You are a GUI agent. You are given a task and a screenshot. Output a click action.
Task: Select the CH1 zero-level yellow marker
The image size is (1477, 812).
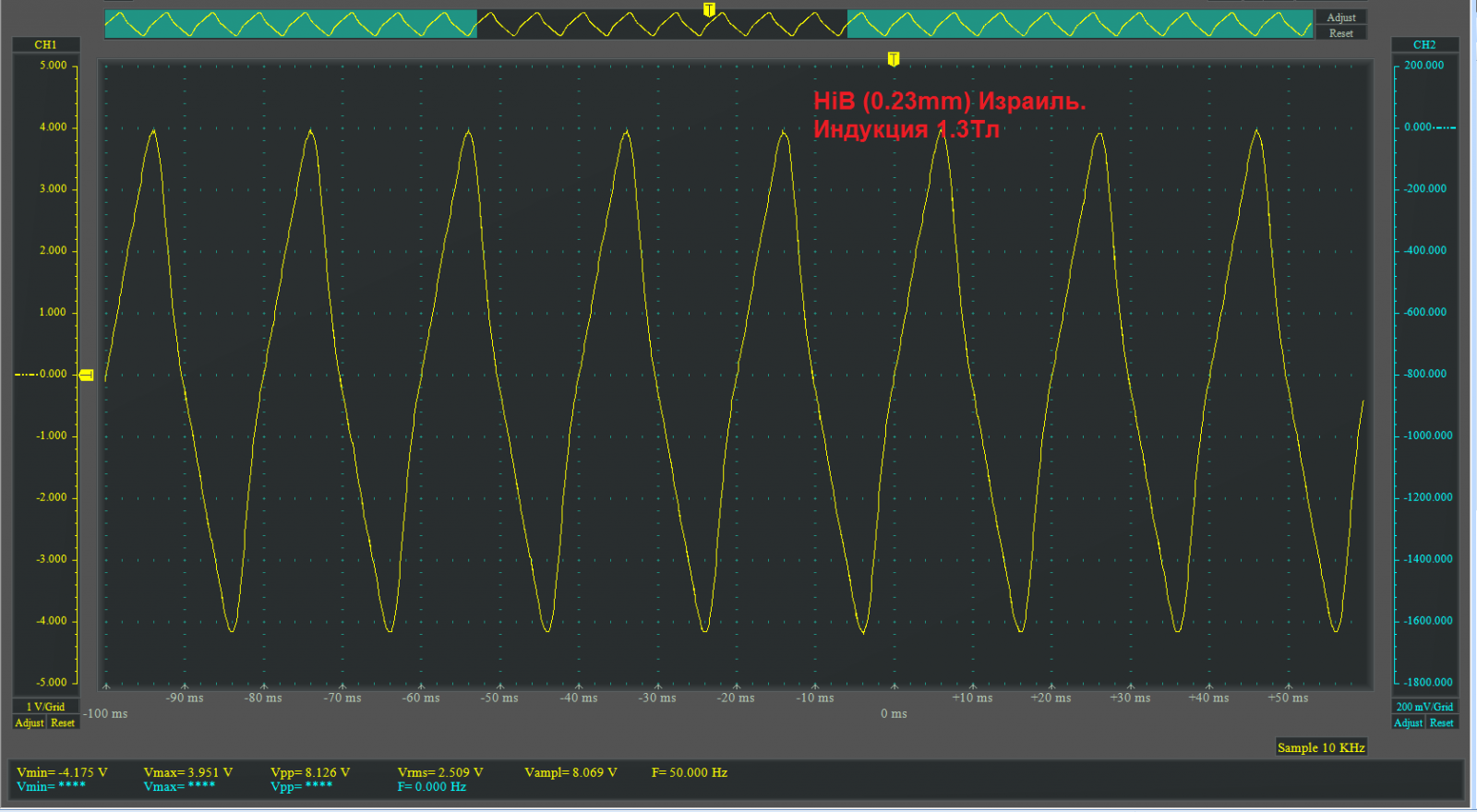[x=86, y=375]
